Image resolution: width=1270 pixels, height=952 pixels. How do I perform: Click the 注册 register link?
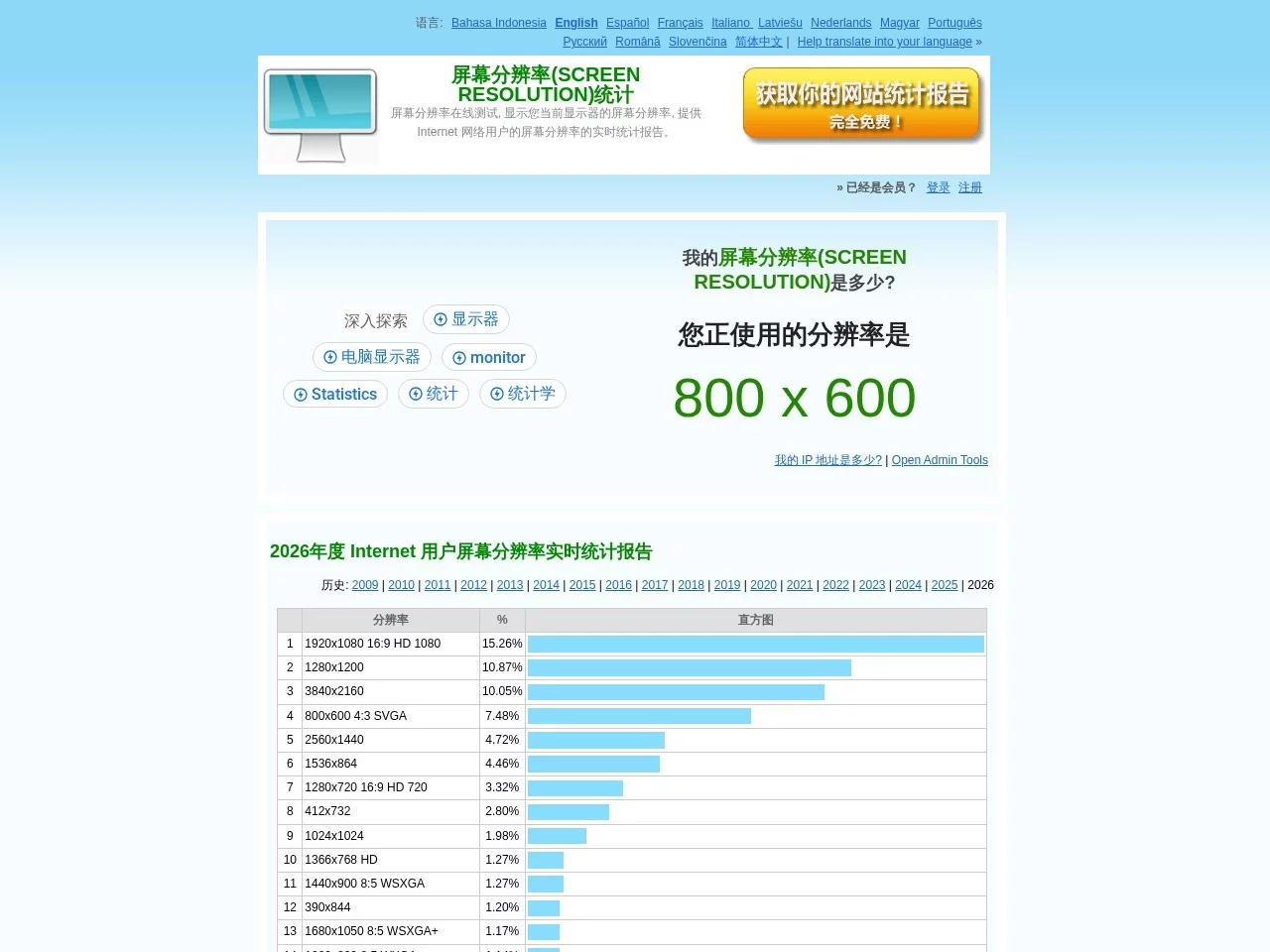point(969,187)
